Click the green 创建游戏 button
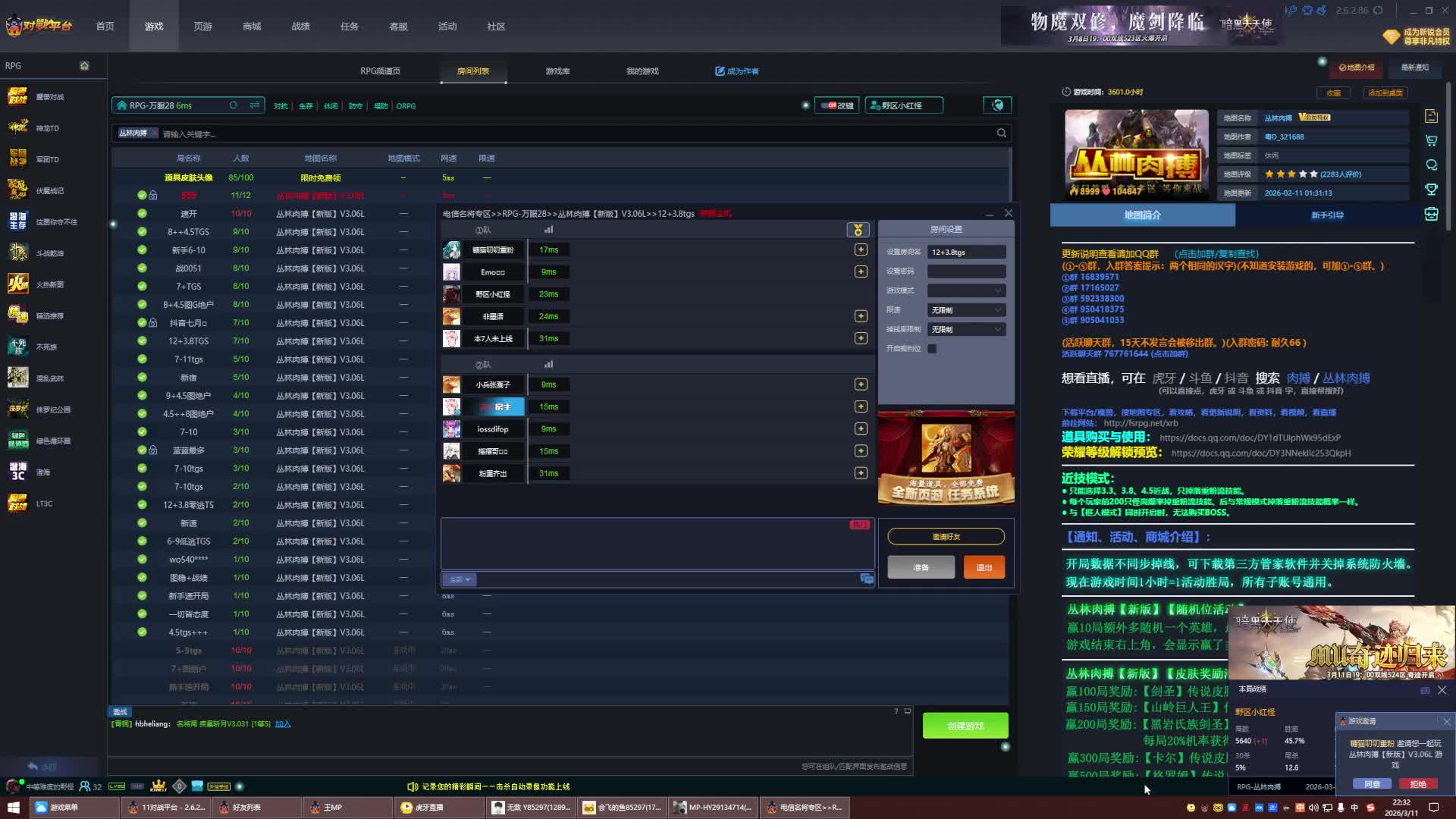The width and height of the screenshot is (1456, 819). tap(965, 726)
